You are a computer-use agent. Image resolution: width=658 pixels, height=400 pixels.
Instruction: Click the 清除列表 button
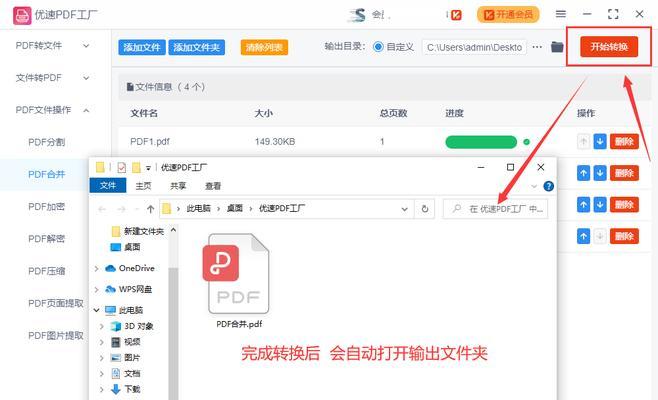pyautogui.click(x=264, y=47)
